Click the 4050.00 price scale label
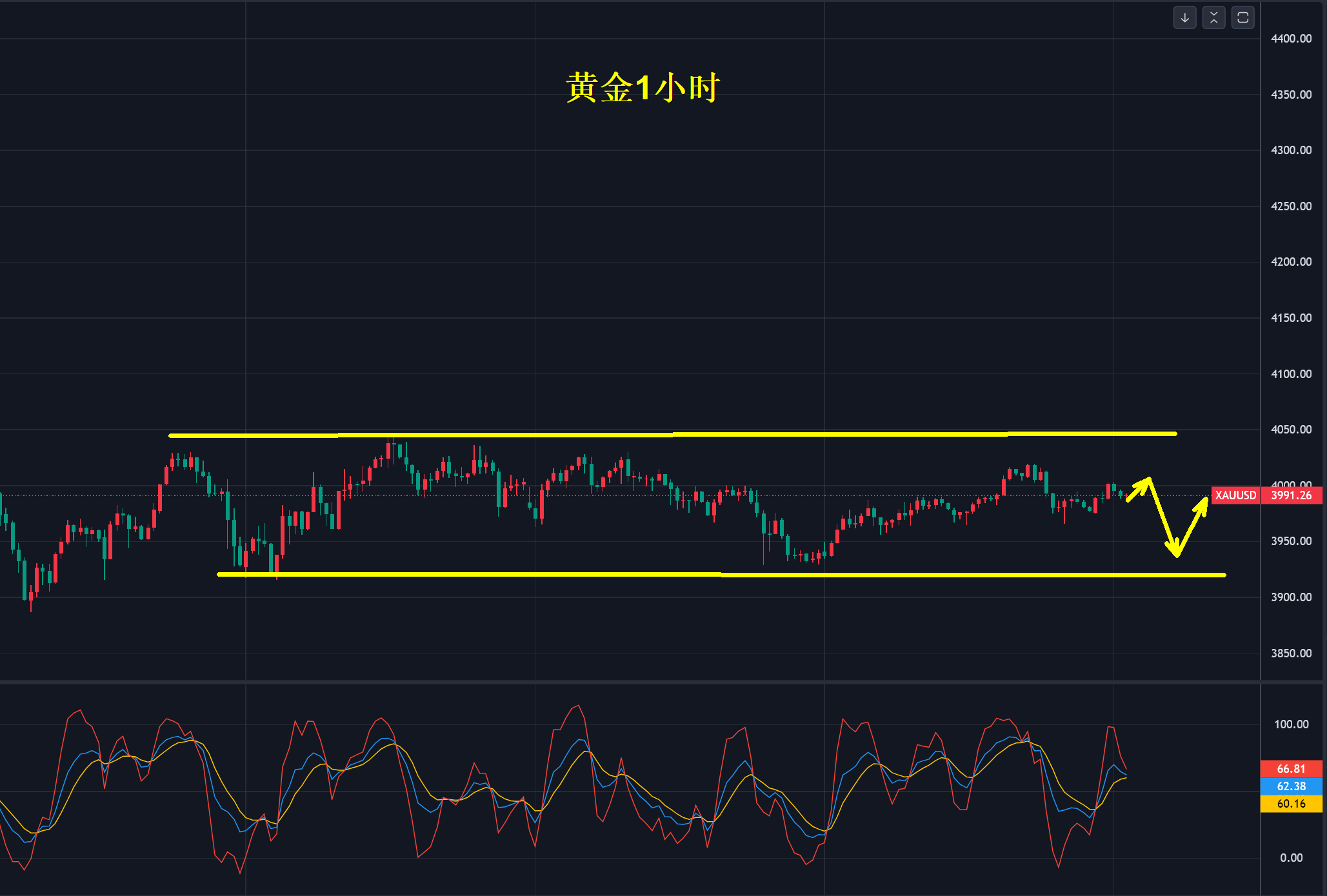1327x896 pixels. pos(1291,430)
